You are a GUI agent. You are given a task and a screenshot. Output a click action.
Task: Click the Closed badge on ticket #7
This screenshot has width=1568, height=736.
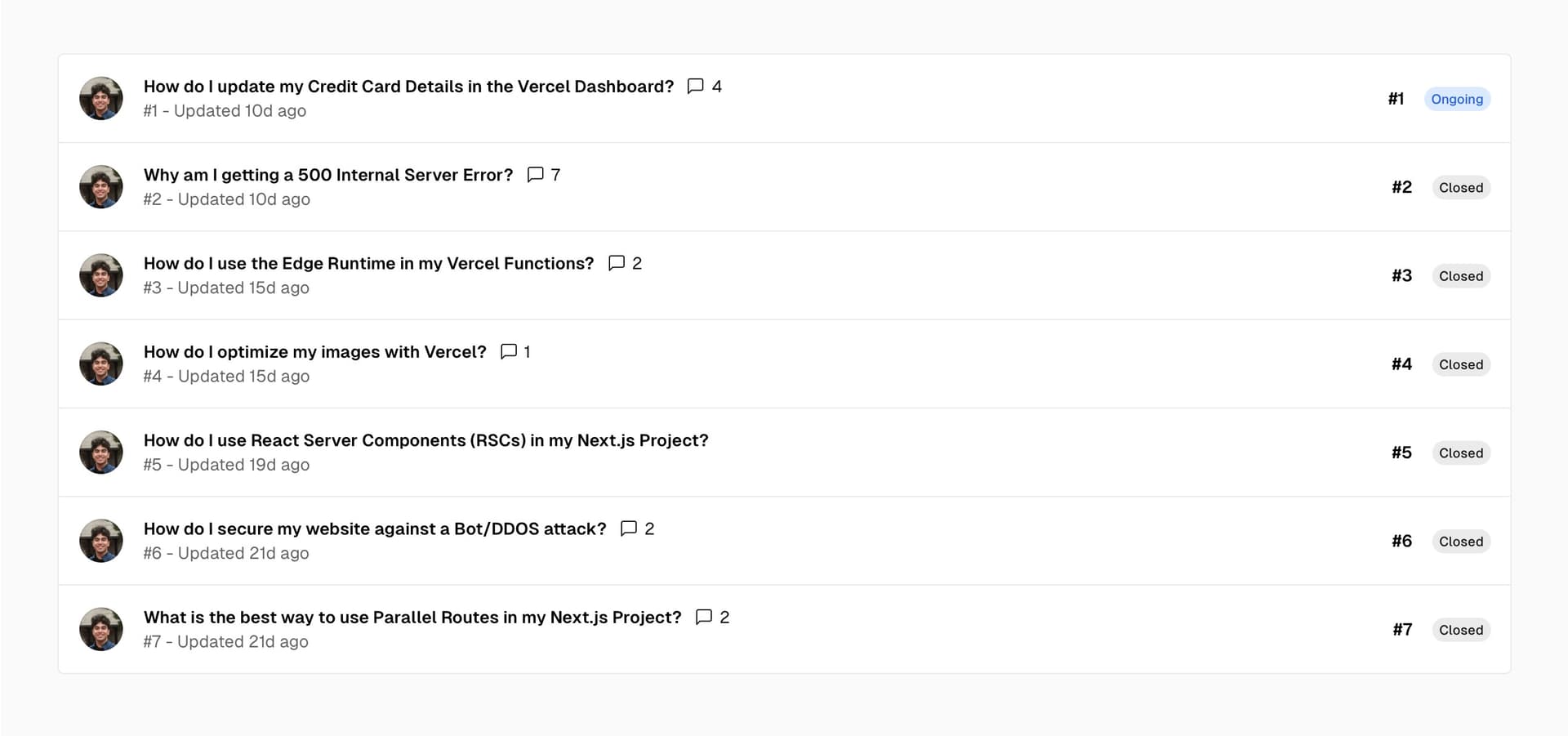coord(1460,630)
